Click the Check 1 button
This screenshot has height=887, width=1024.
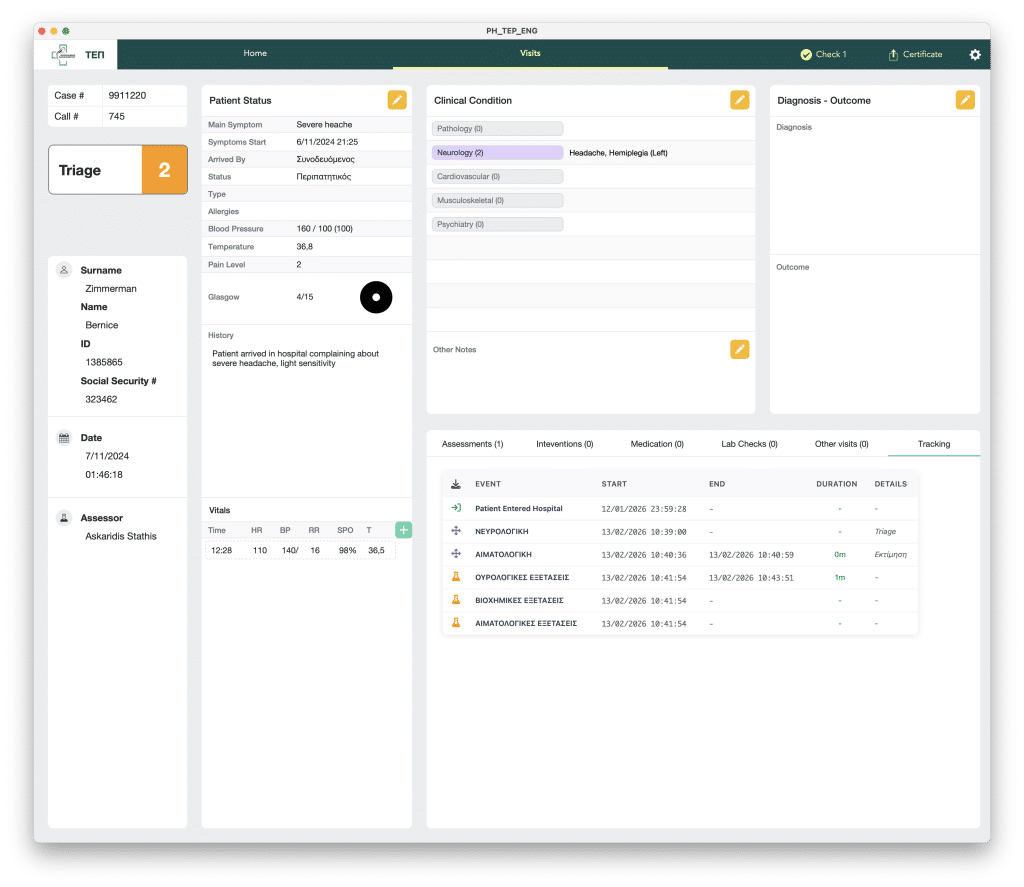[x=823, y=55]
